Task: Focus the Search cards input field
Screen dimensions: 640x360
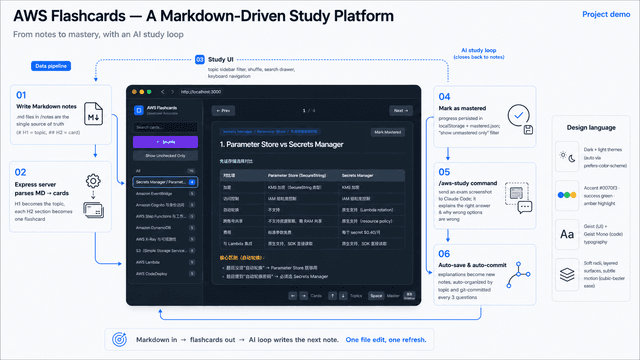Action: (165, 127)
